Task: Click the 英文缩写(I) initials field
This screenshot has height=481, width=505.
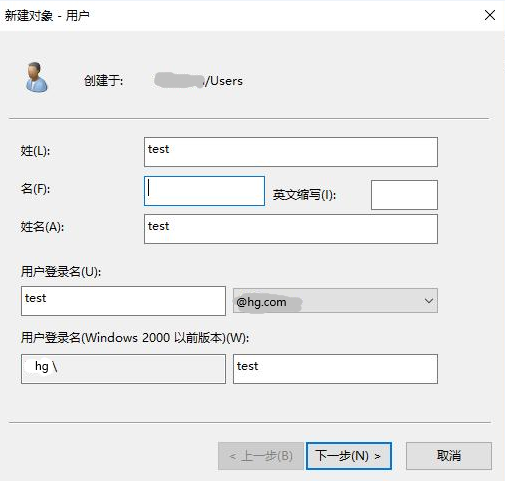Action: [404, 195]
